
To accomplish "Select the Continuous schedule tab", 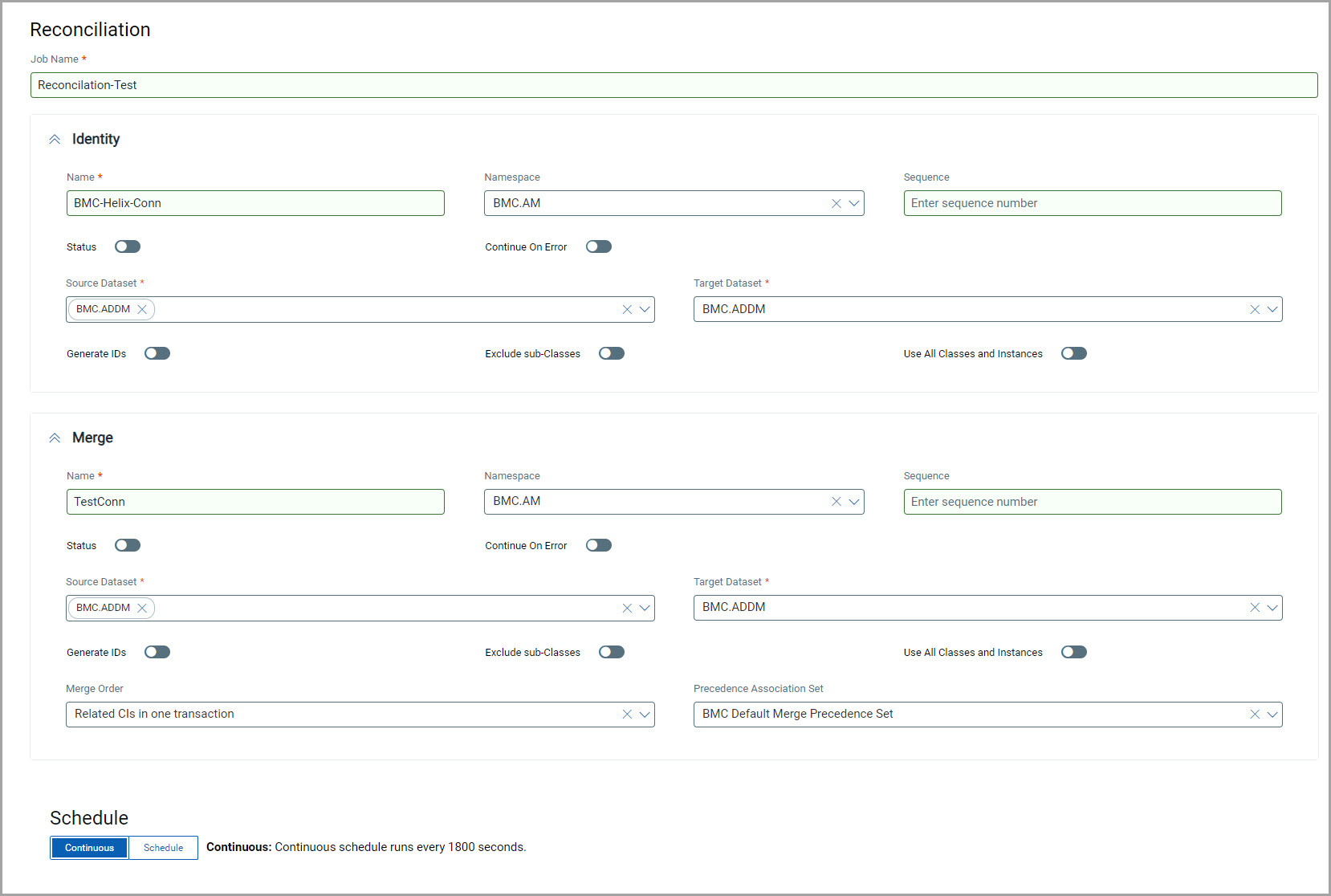I will pos(89,848).
